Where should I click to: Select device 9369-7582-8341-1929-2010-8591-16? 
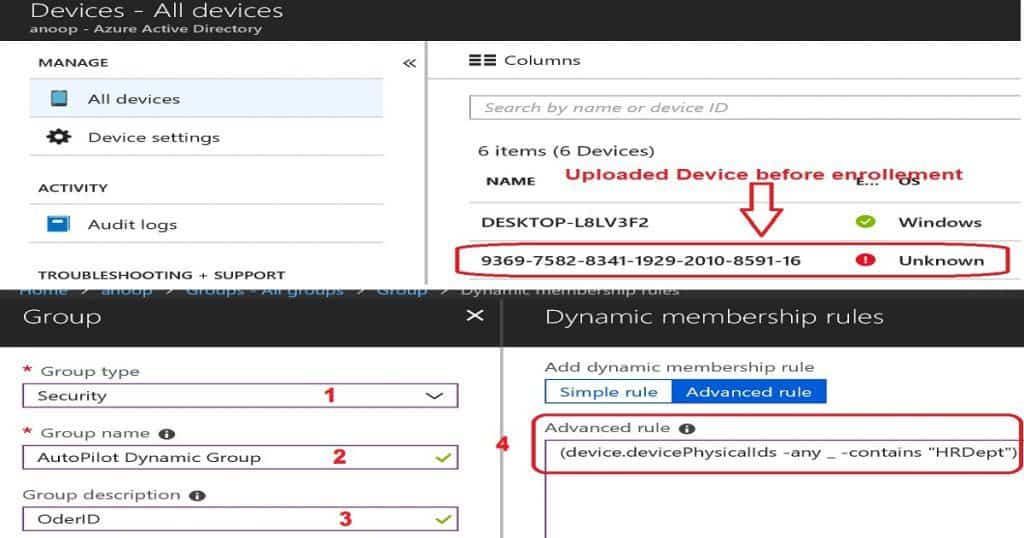tap(641, 261)
